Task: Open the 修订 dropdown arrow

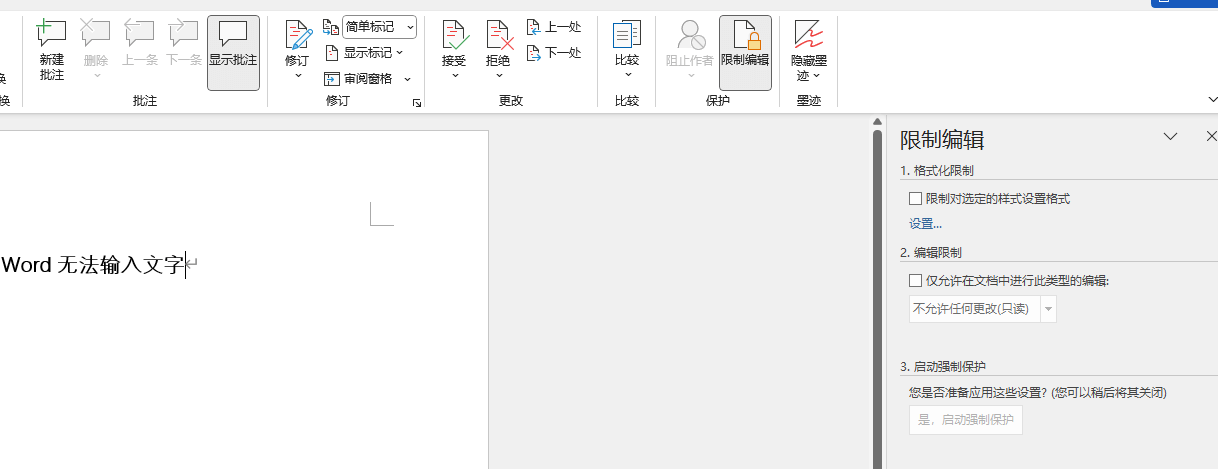Action: 297,76
